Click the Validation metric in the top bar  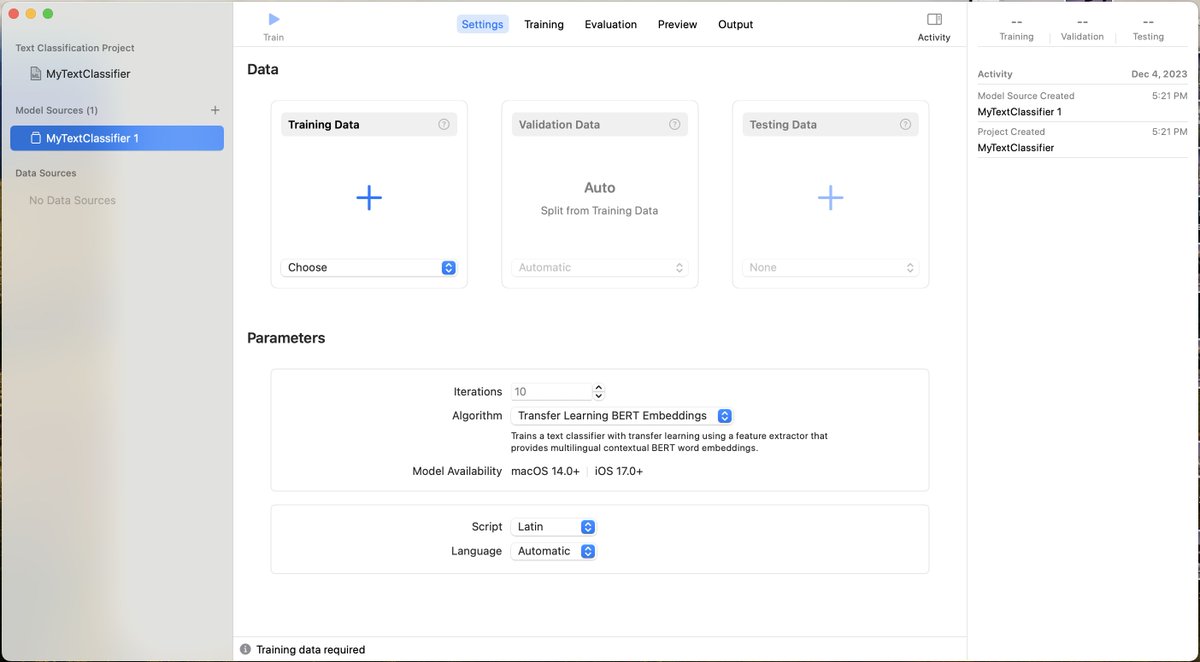pyautogui.click(x=1082, y=28)
